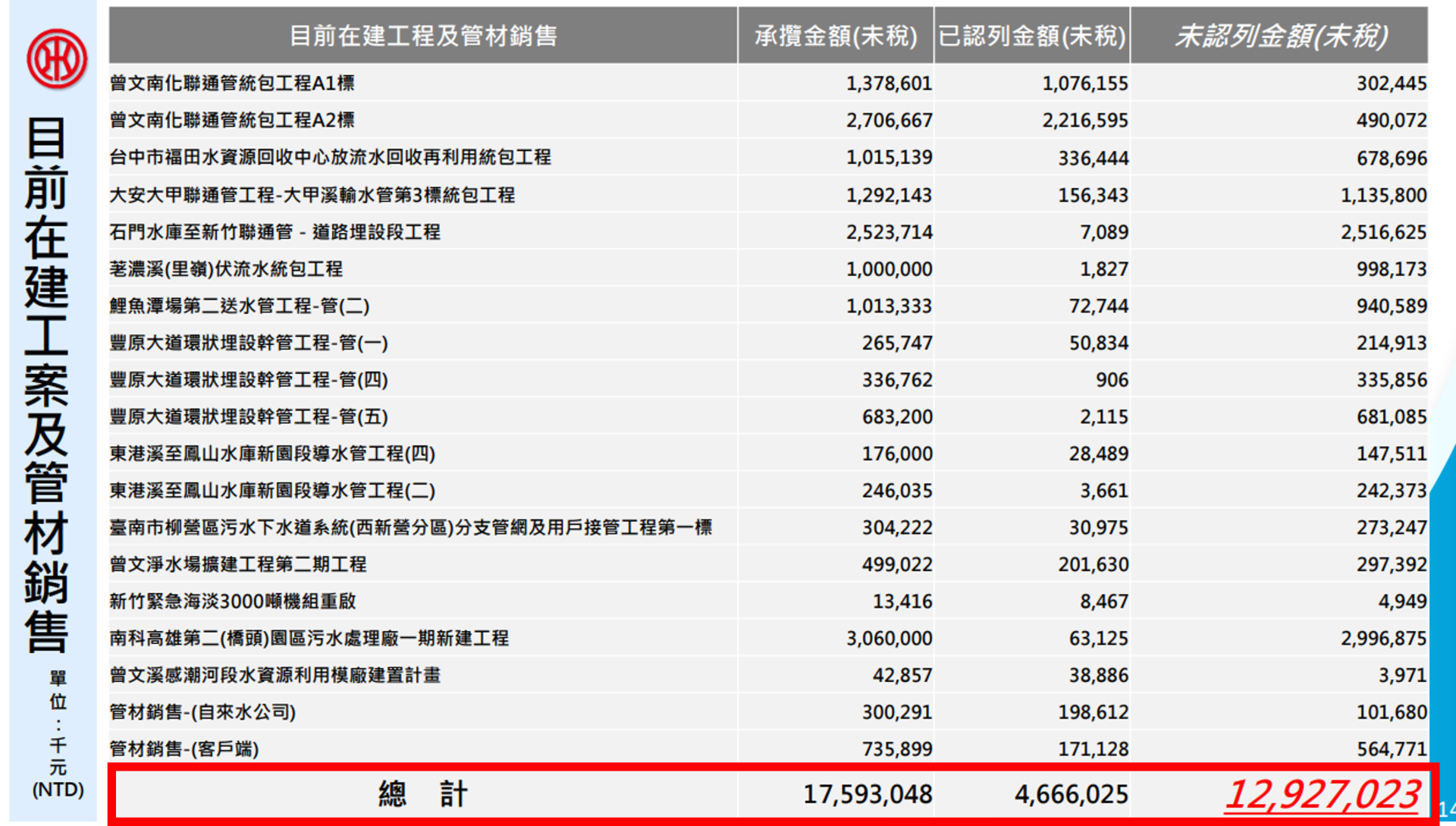Click the column header 已認列金額(未稅)
The width and height of the screenshot is (1456, 826).
tap(1032, 36)
